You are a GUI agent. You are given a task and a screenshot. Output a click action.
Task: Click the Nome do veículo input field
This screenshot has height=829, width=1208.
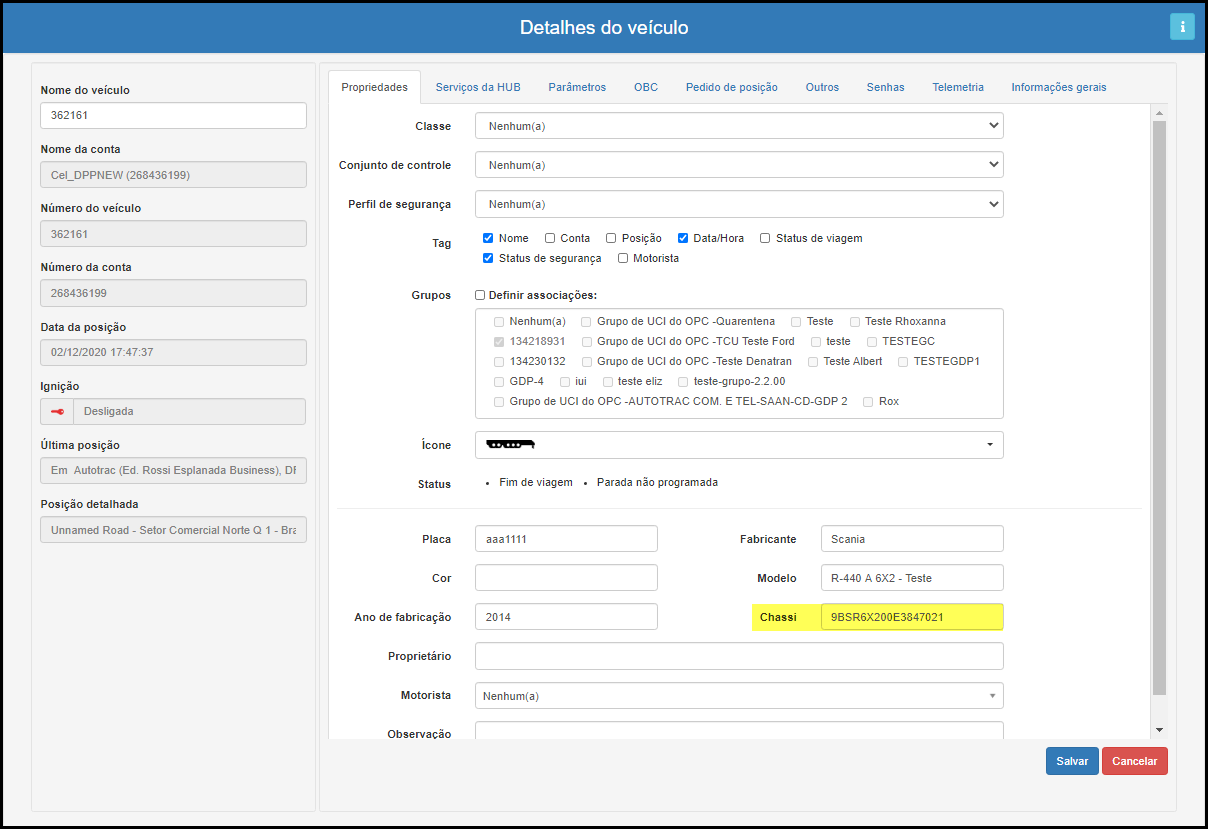tap(173, 115)
